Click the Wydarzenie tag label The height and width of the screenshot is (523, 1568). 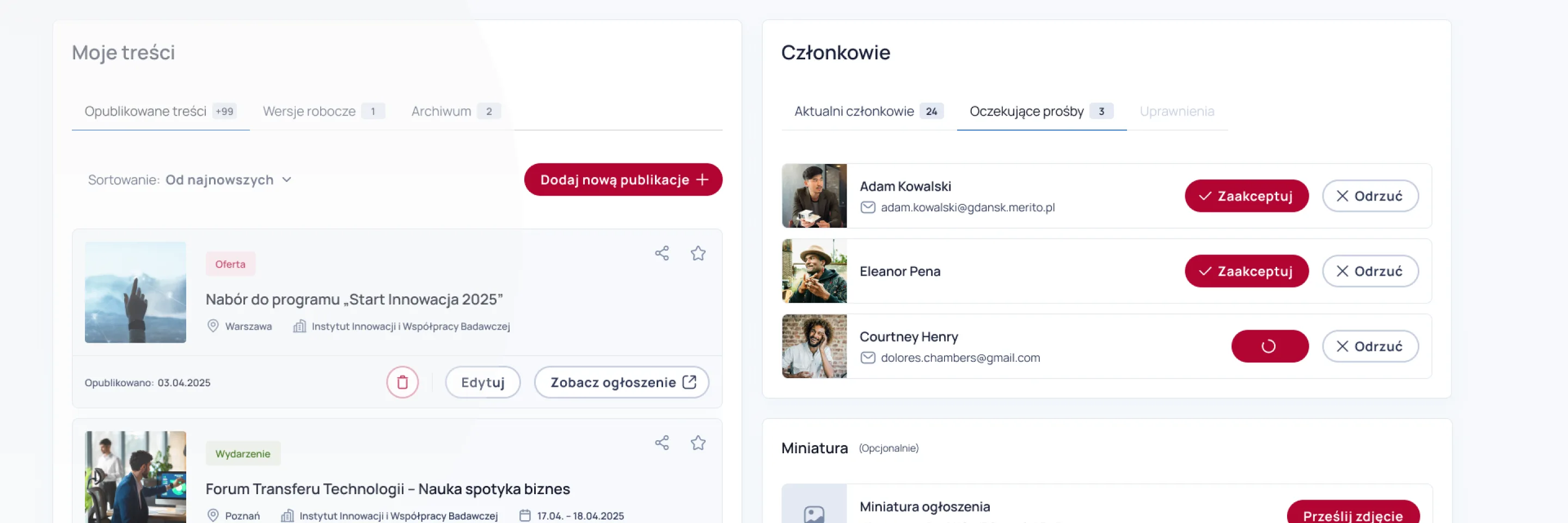242,454
